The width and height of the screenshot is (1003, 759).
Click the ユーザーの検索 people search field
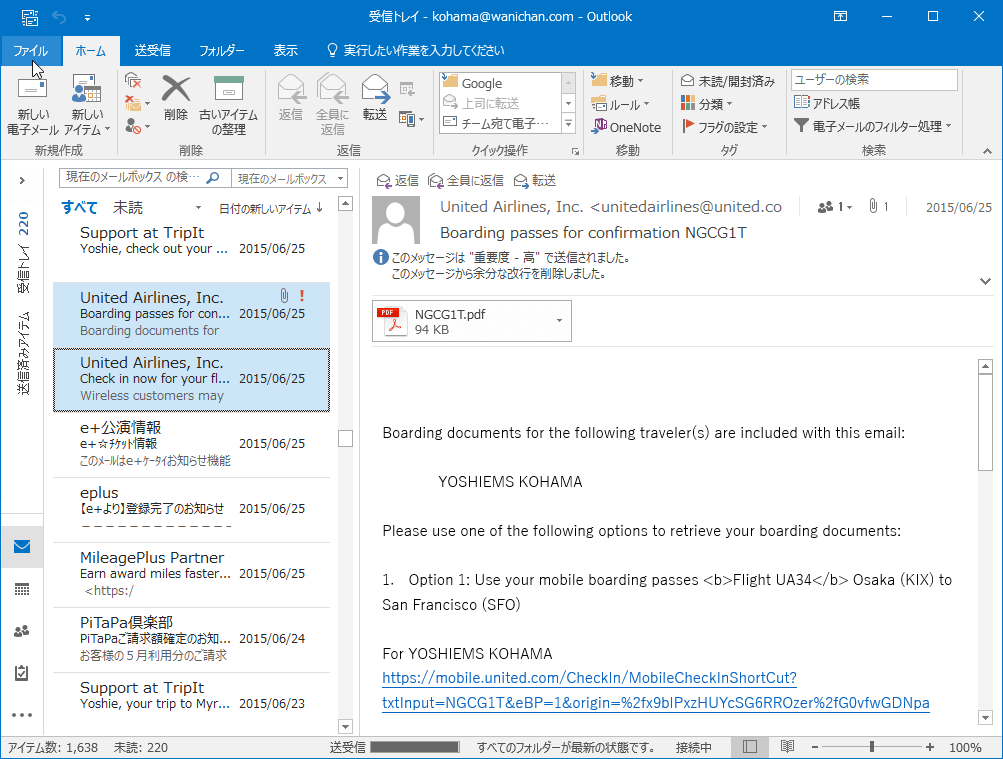click(x=874, y=80)
